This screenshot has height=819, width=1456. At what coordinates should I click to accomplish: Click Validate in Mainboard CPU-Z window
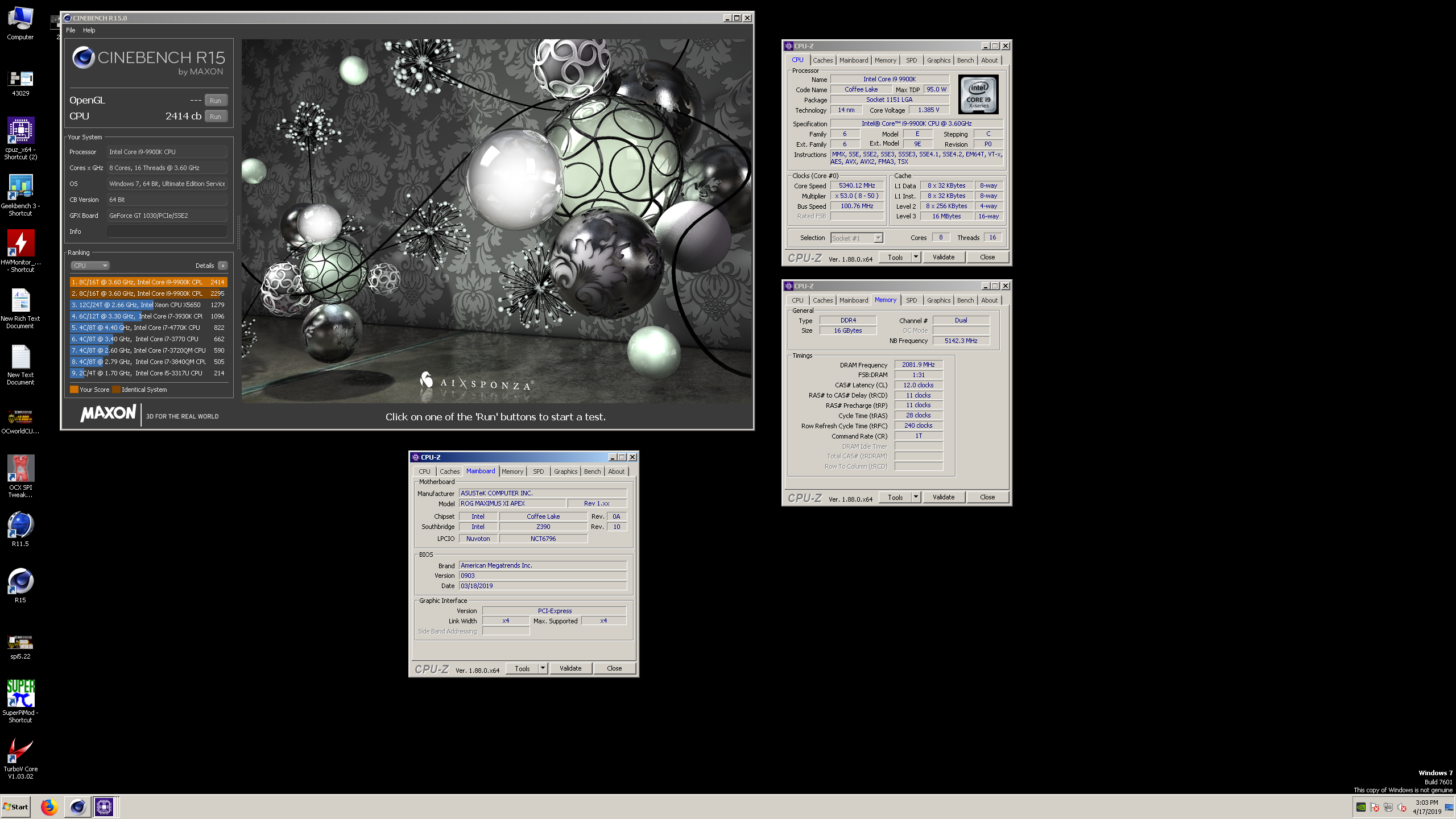click(570, 668)
